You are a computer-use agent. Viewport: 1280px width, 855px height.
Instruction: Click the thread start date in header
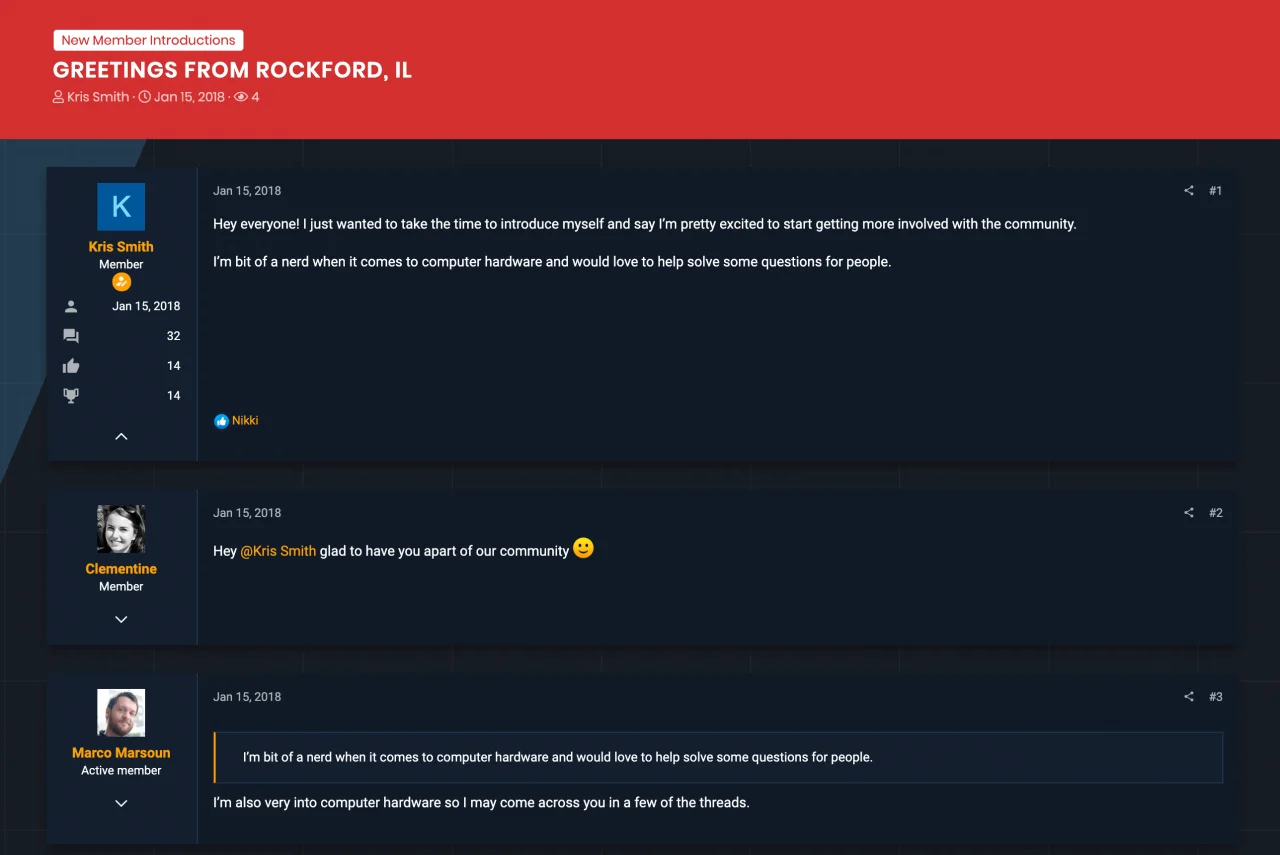point(189,97)
